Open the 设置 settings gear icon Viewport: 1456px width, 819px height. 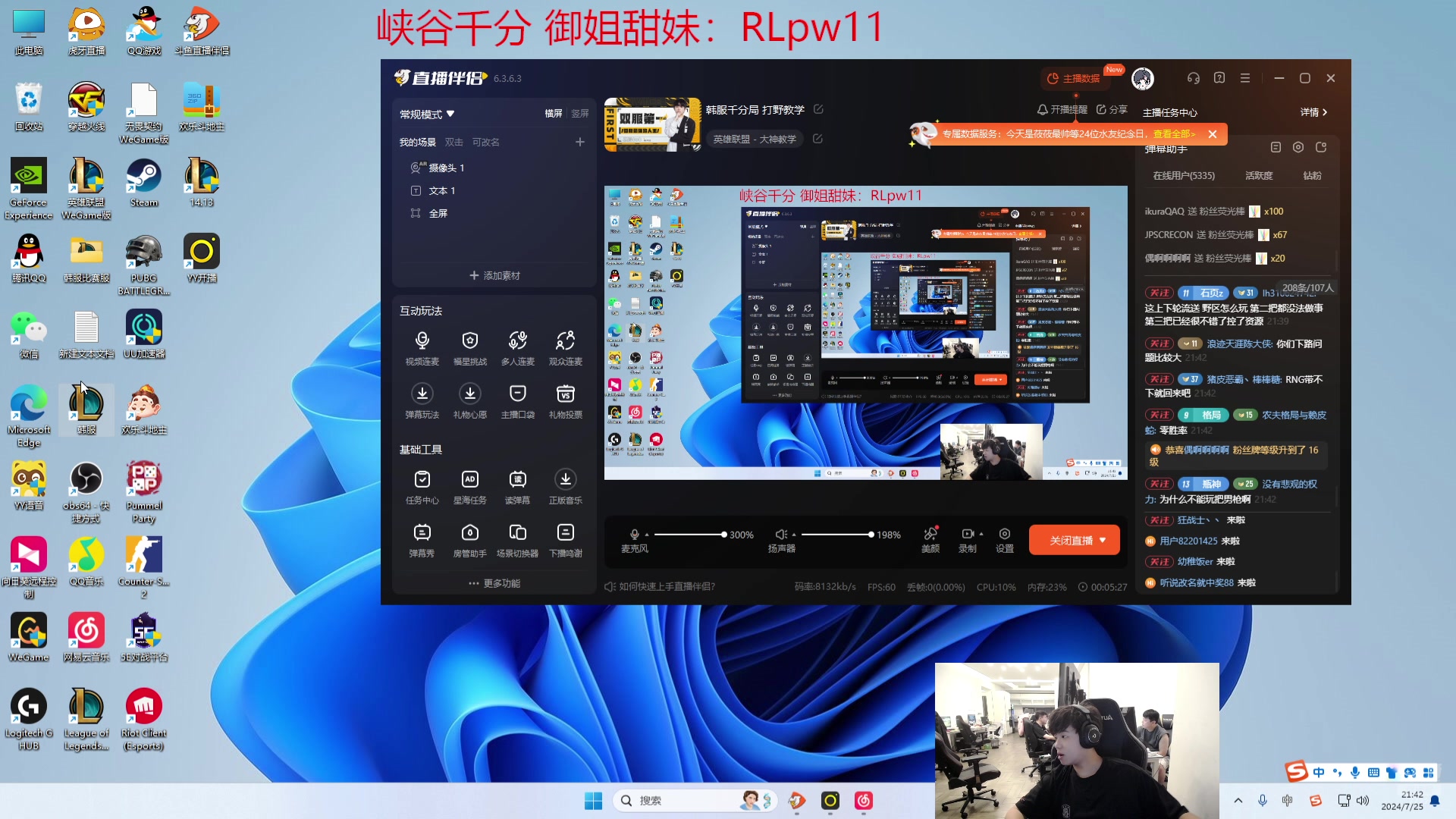point(1004,534)
